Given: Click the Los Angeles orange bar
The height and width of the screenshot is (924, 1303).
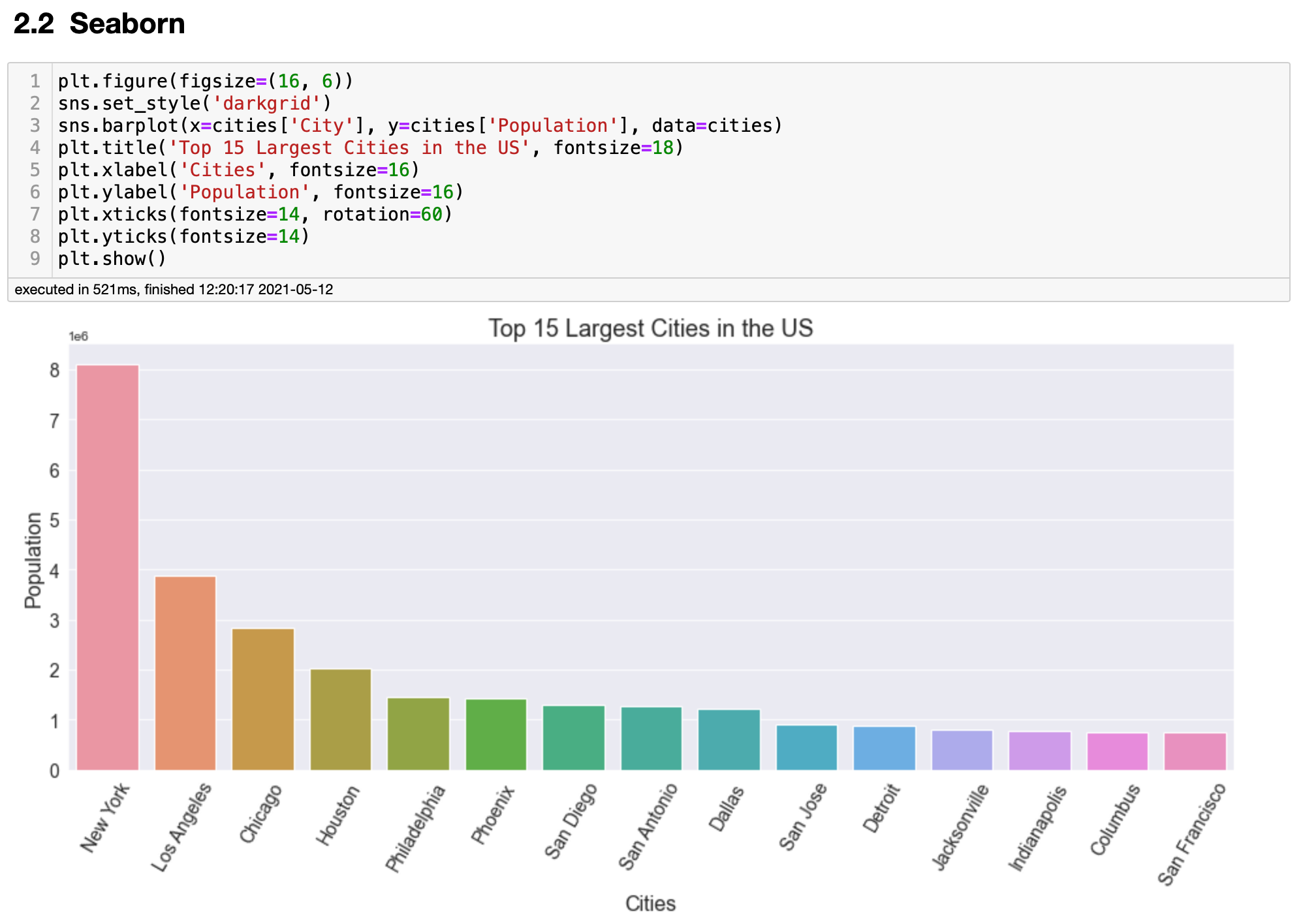Looking at the screenshot, I should (185, 673).
